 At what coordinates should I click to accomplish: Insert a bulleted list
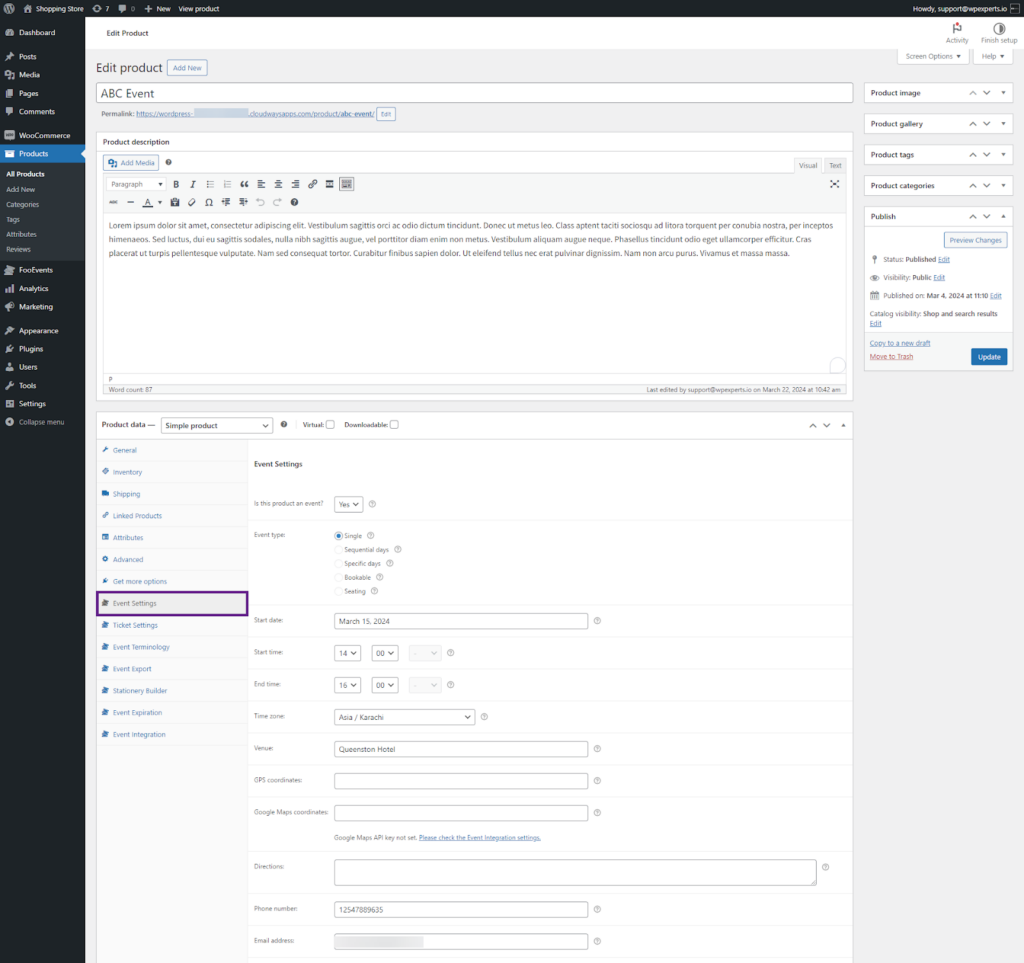point(210,184)
